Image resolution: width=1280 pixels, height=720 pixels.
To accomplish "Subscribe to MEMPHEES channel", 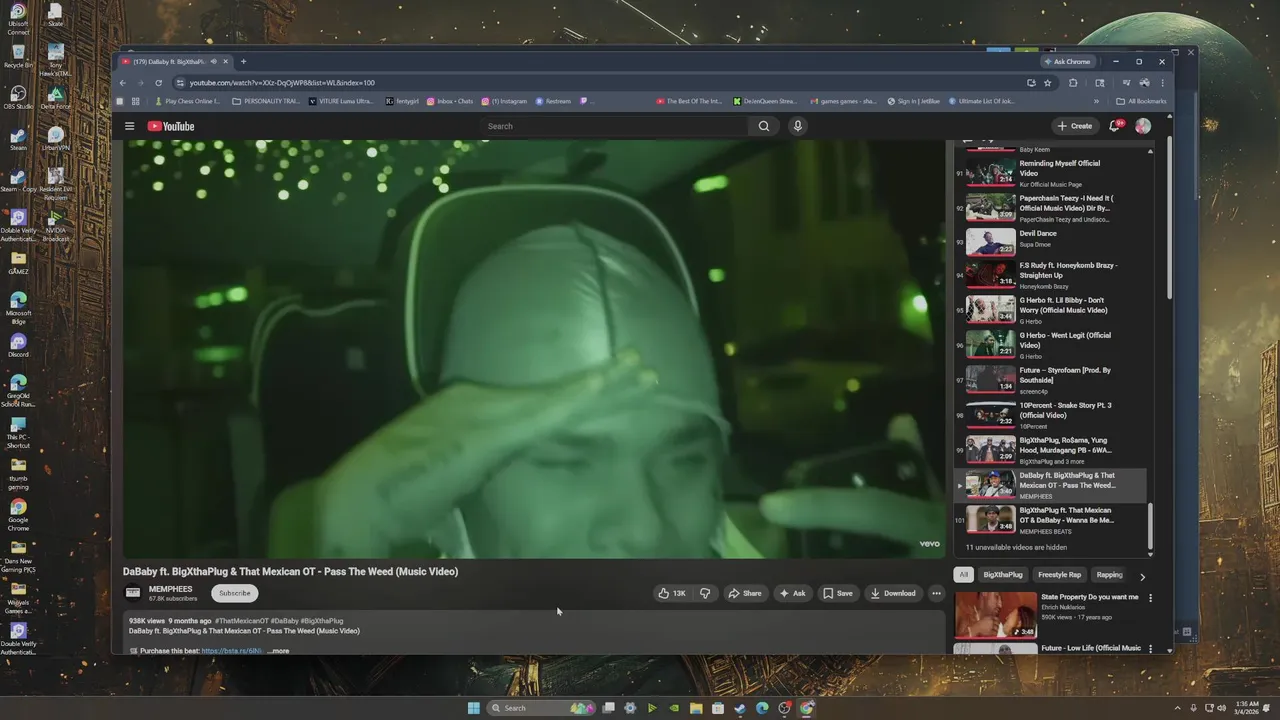I will click(235, 593).
